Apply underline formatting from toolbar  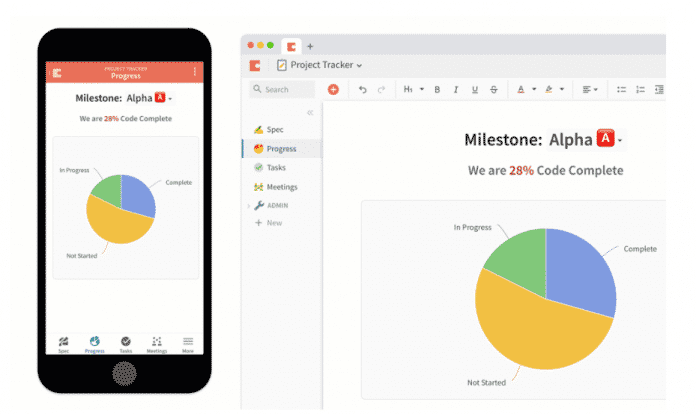click(x=474, y=89)
